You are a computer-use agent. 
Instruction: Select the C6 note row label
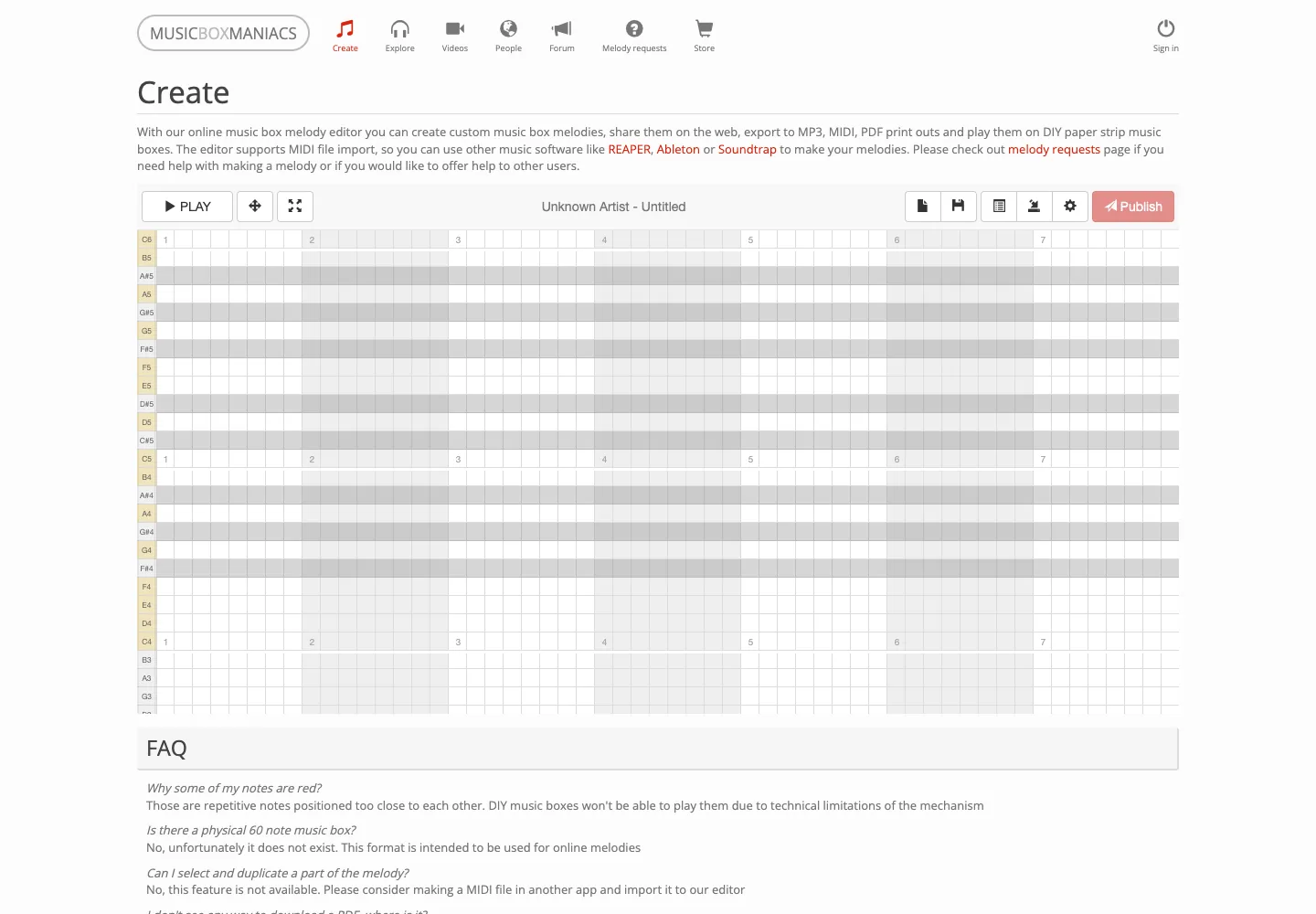coord(146,239)
